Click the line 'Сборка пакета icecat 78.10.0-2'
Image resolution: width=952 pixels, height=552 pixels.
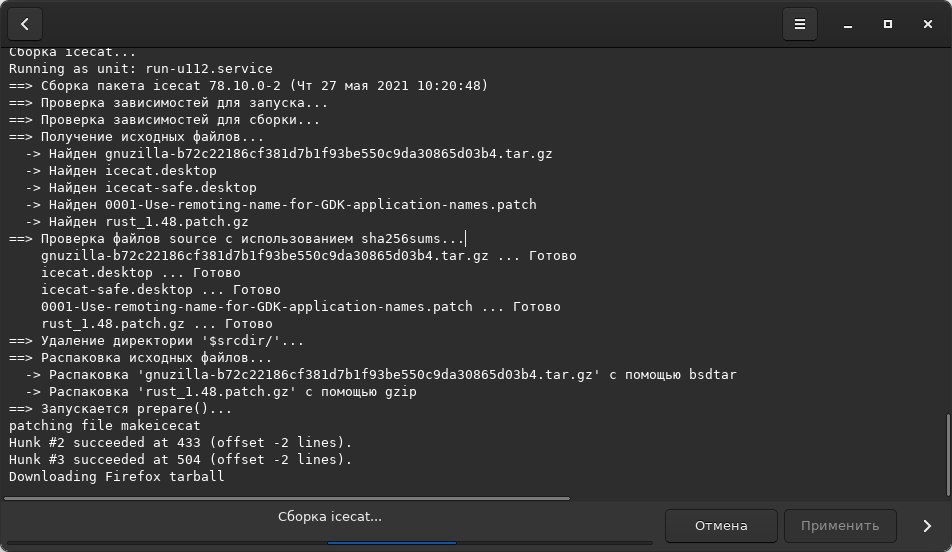[x=248, y=86]
